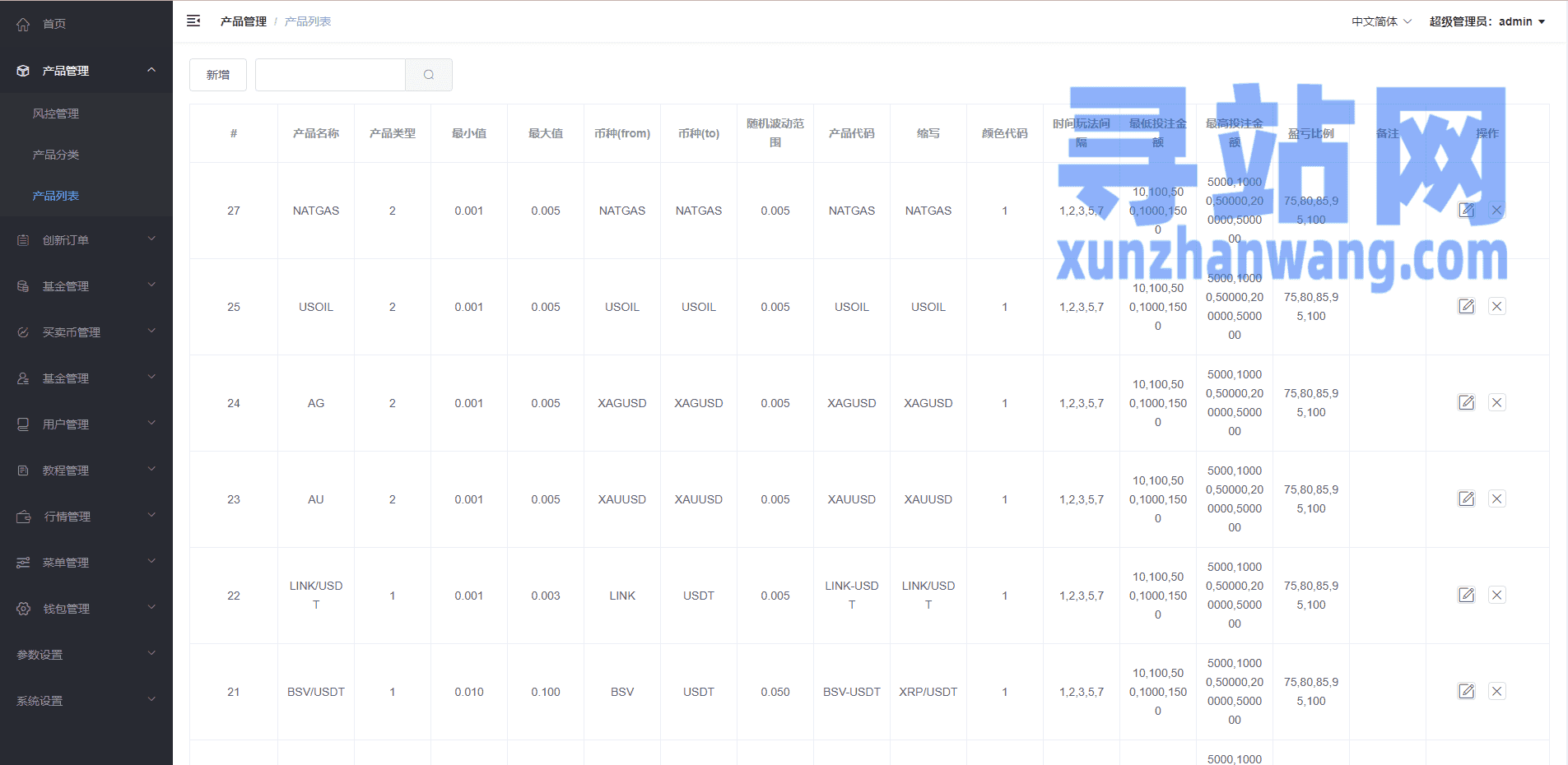Delete the USOIL product row
This screenshot has width=1568, height=765.
1496,307
